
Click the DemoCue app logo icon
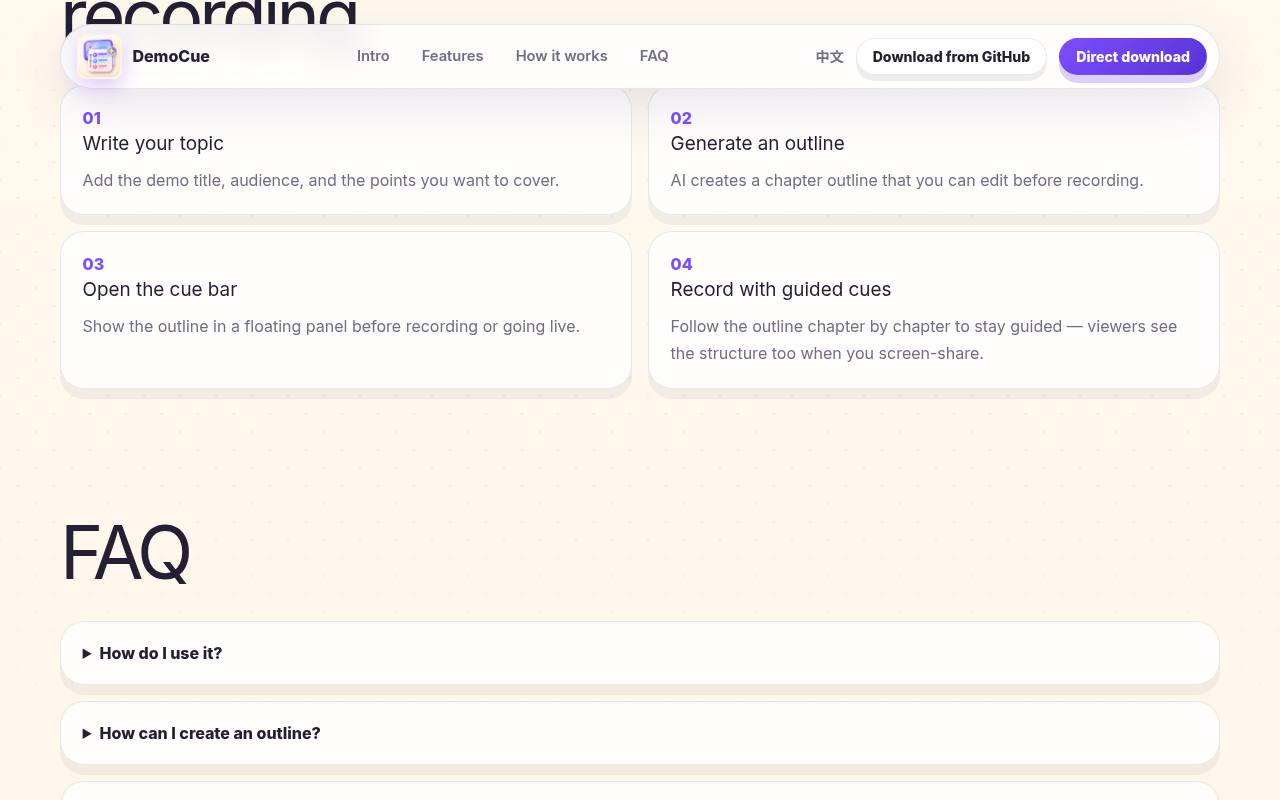click(99, 57)
